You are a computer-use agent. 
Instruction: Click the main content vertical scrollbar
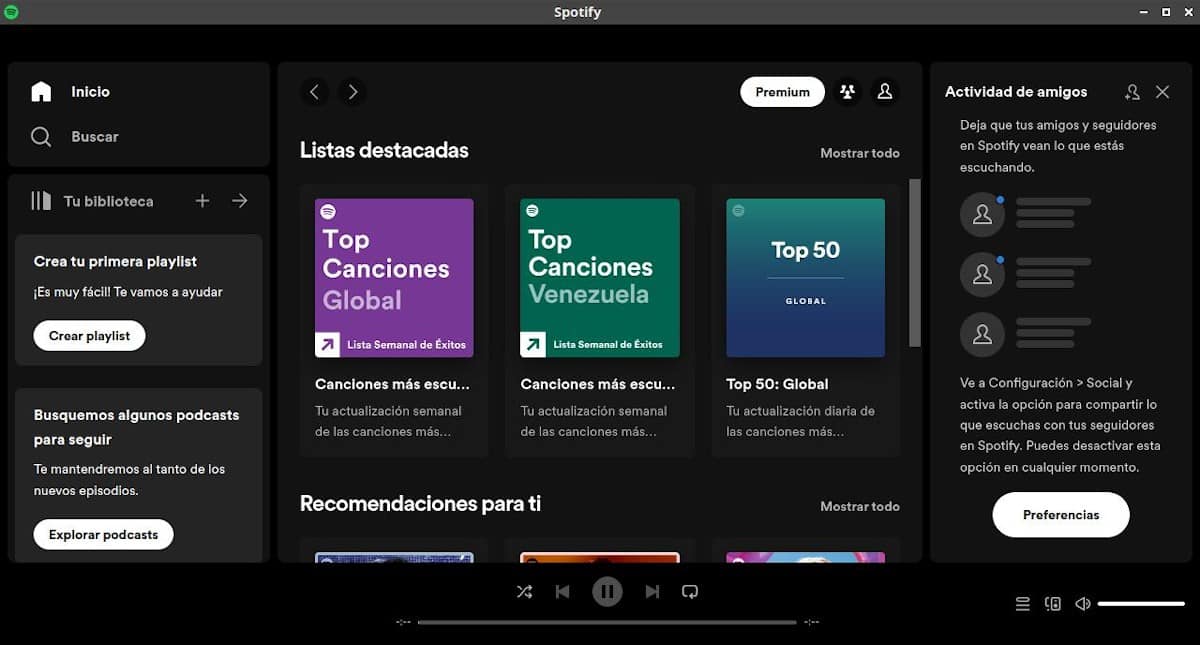pyautogui.click(x=915, y=263)
